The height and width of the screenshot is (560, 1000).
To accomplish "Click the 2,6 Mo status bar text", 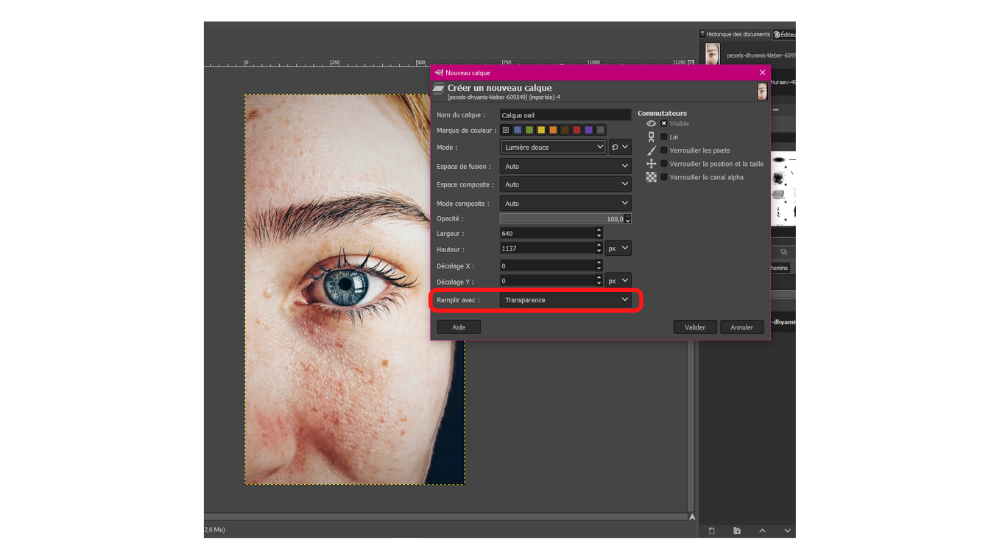I will (x=215, y=529).
